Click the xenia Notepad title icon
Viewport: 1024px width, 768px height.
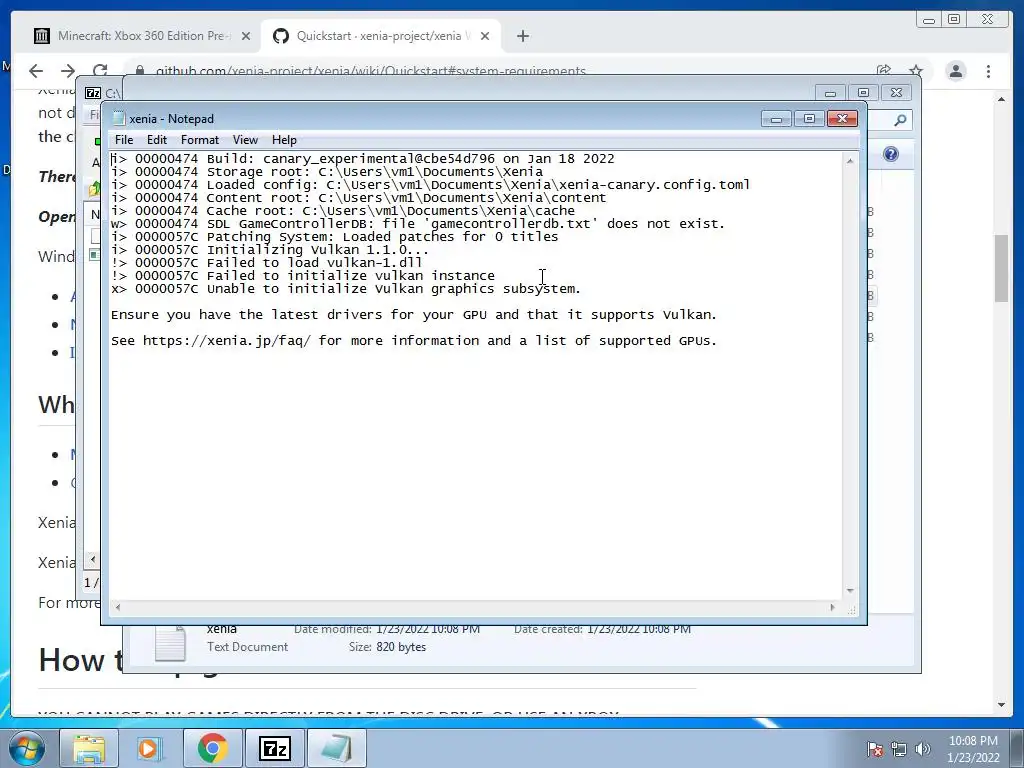[x=118, y=118]
